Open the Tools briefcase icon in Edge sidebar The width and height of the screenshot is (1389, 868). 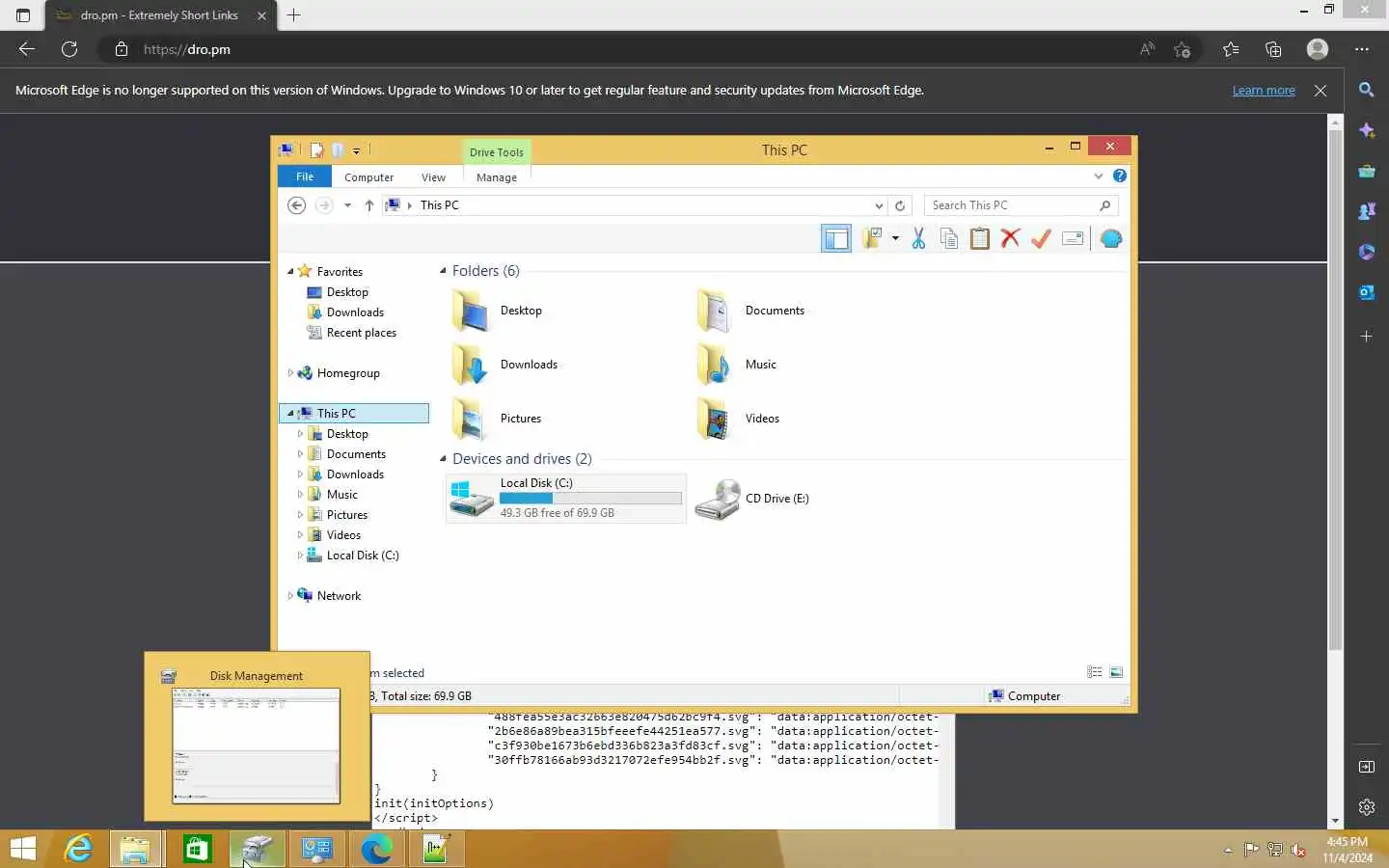[x=1367, y=171]
